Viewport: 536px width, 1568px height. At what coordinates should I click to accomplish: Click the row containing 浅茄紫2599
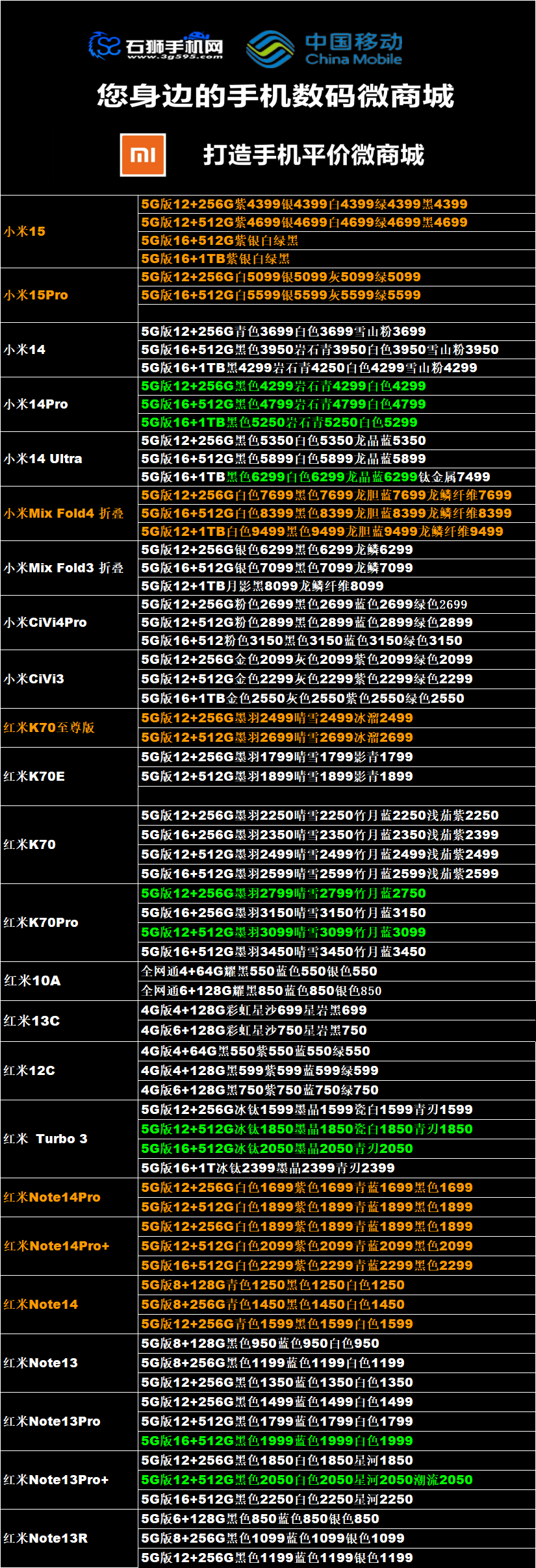click(337, 874)
